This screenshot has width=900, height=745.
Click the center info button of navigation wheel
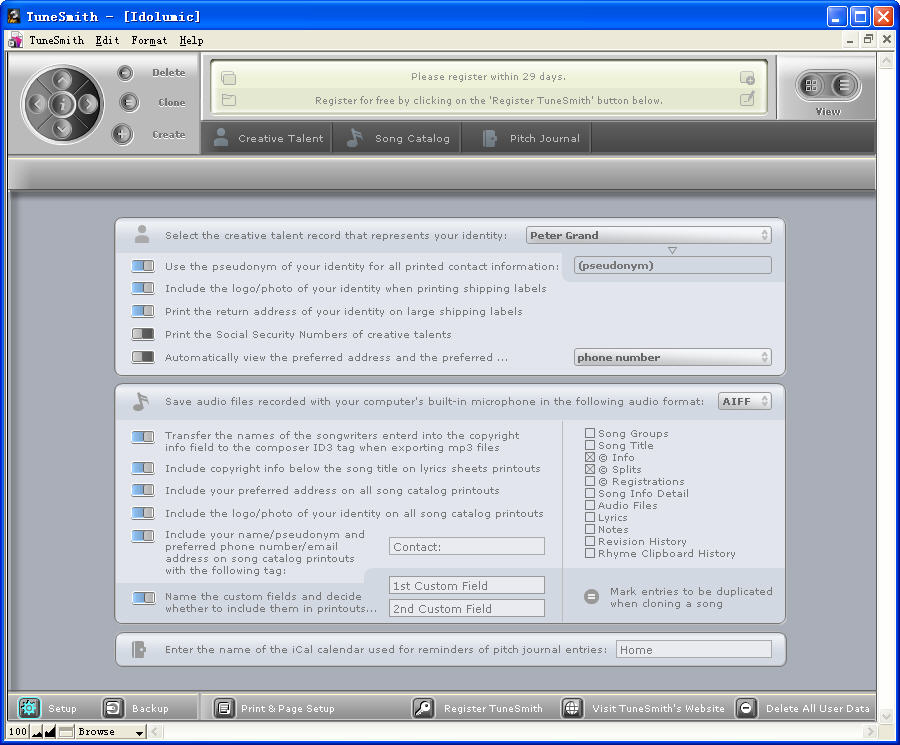click(x=62, y=104)
